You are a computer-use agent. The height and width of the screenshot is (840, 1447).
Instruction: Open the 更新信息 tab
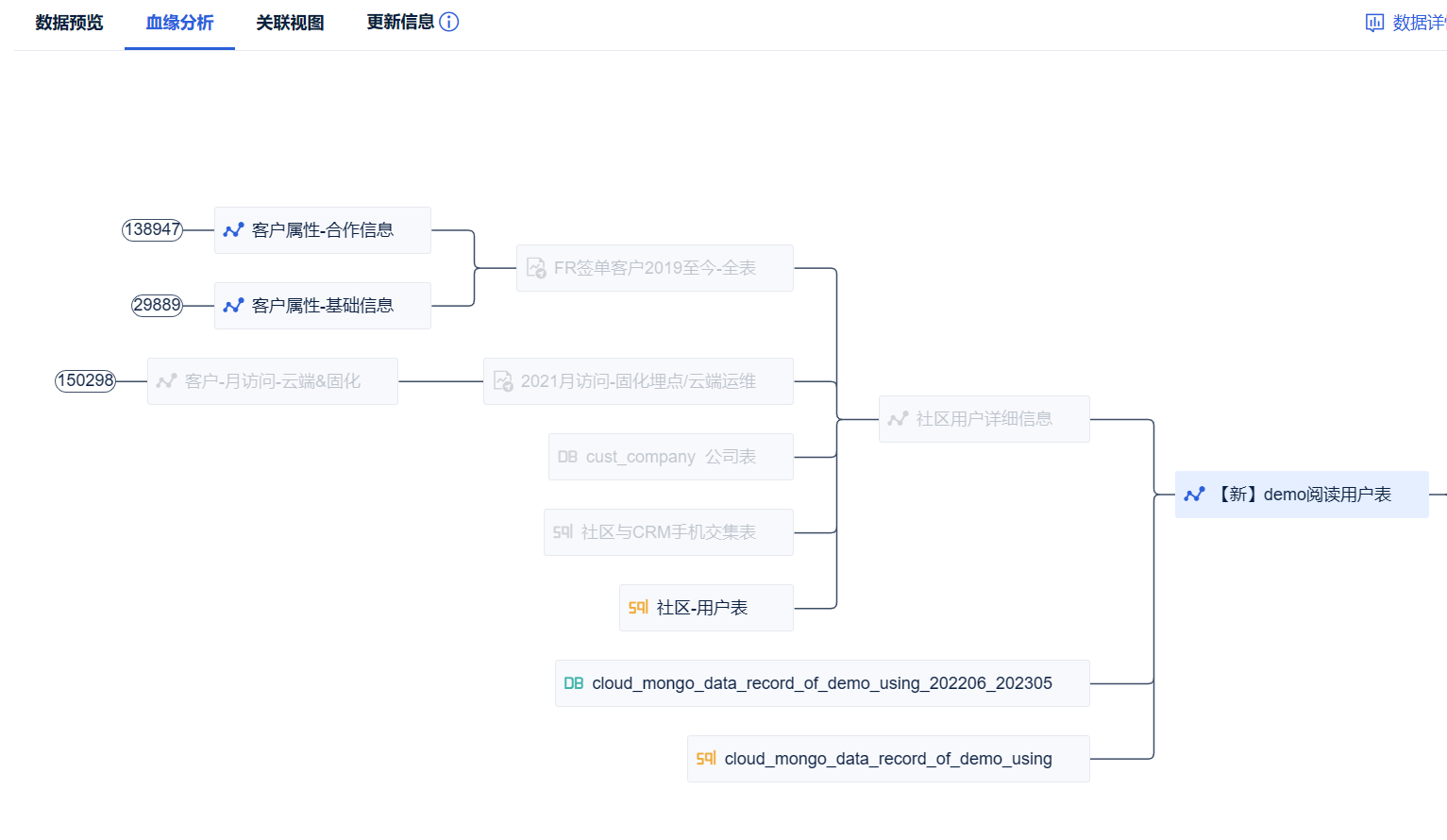click(400, 23)
